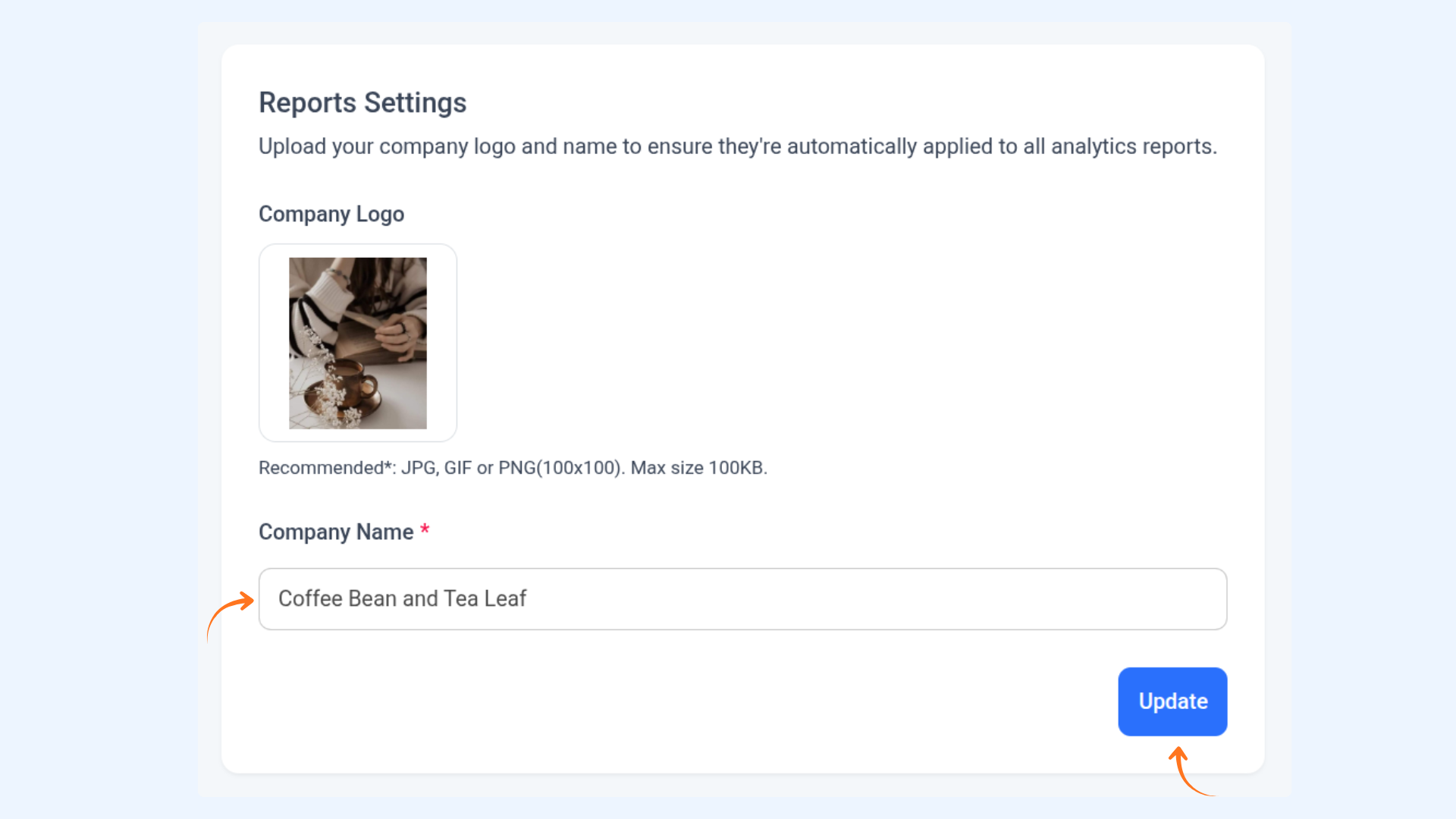The image size is (1456, 819).
Task: Click the upload description sentence about analytics reports
Action: pos(737,146)
